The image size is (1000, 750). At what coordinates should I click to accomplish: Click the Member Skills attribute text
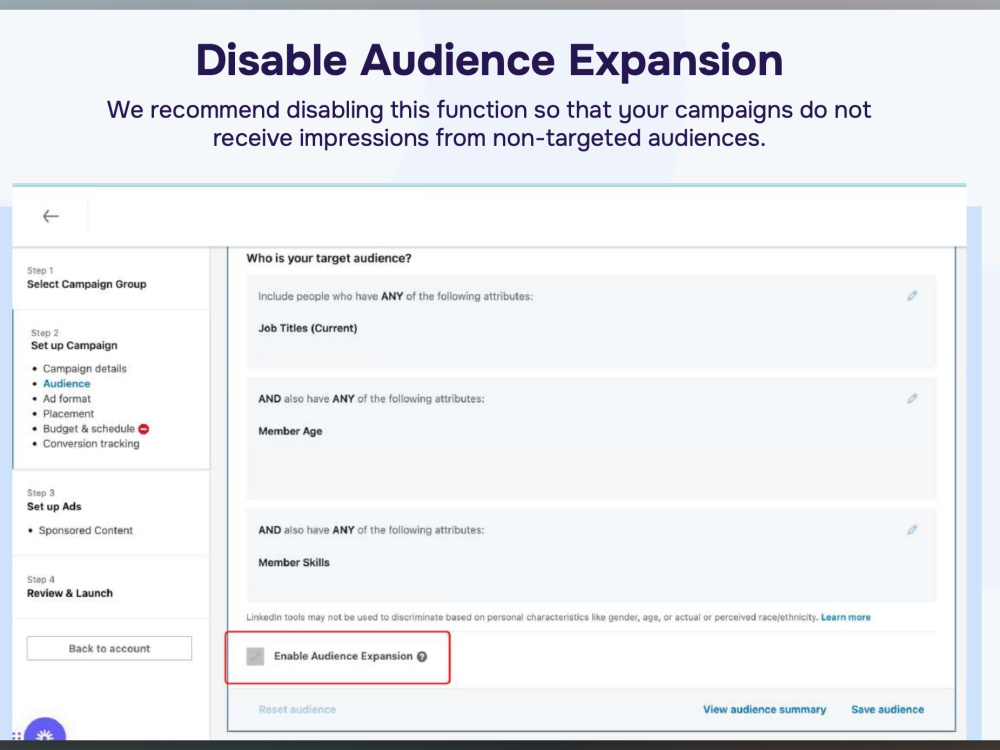tap(294, 562)
